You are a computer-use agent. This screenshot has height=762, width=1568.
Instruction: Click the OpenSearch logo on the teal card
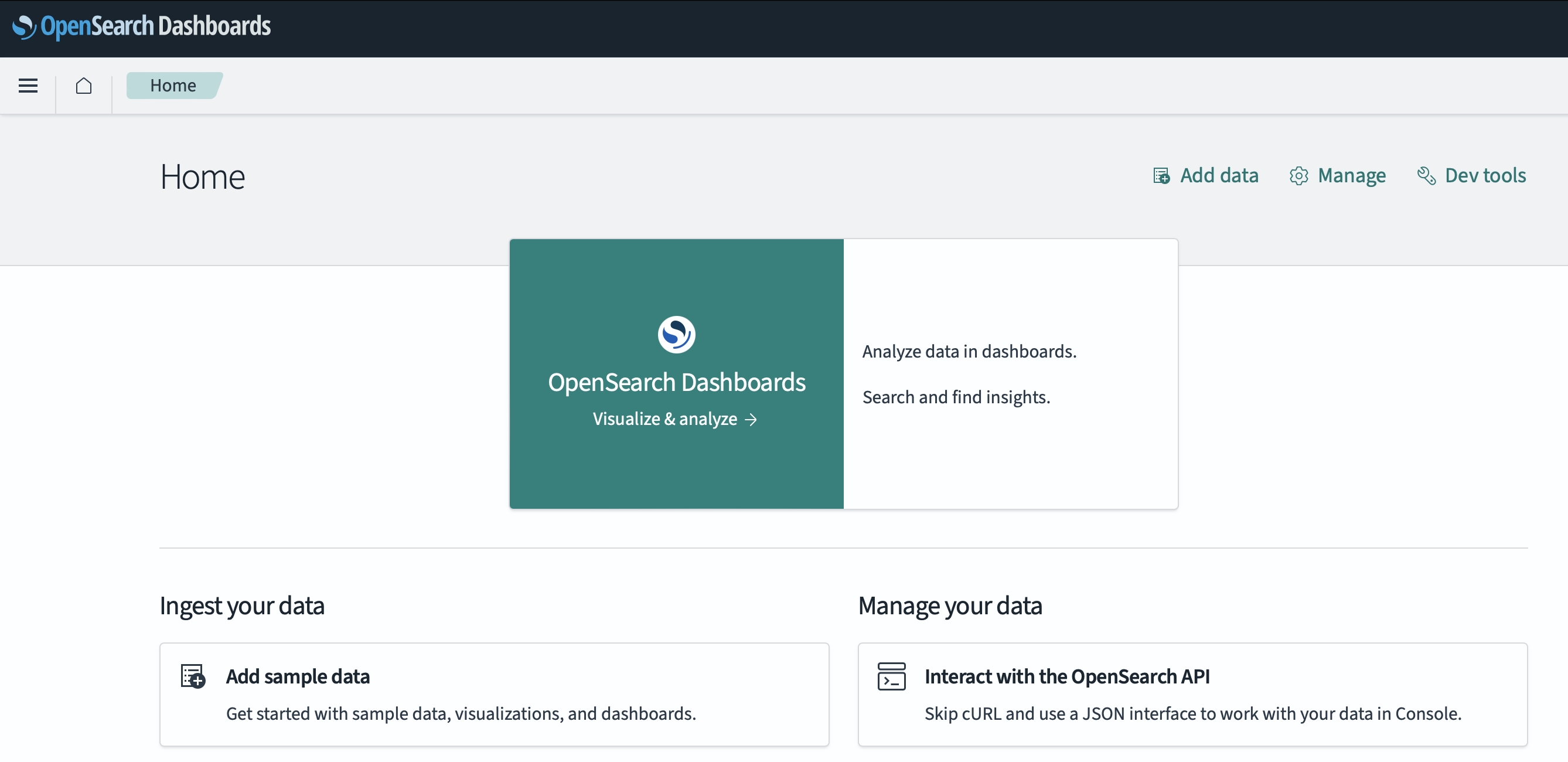pos(676,334)
